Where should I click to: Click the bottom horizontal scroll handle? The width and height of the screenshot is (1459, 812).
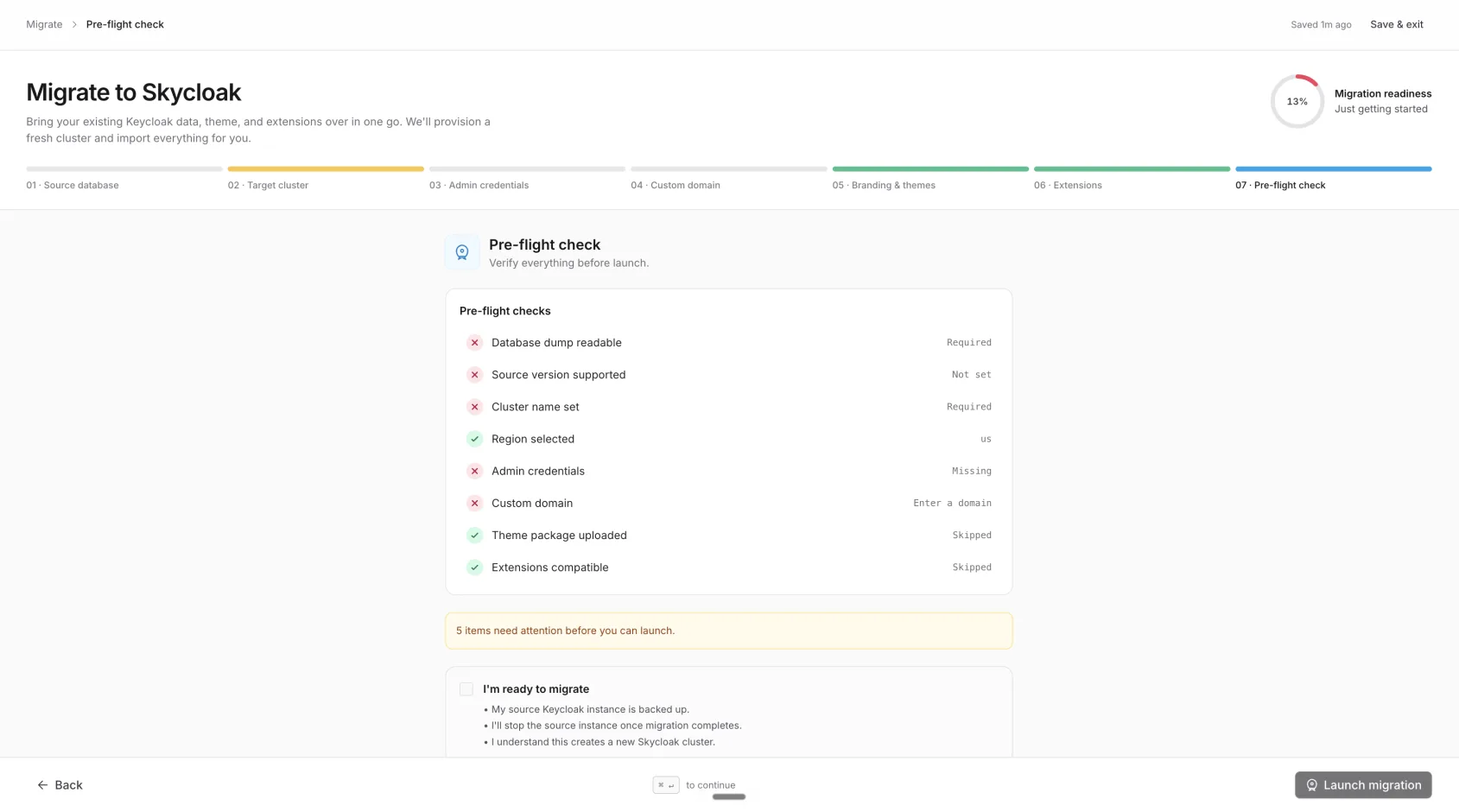coord(729,797)
